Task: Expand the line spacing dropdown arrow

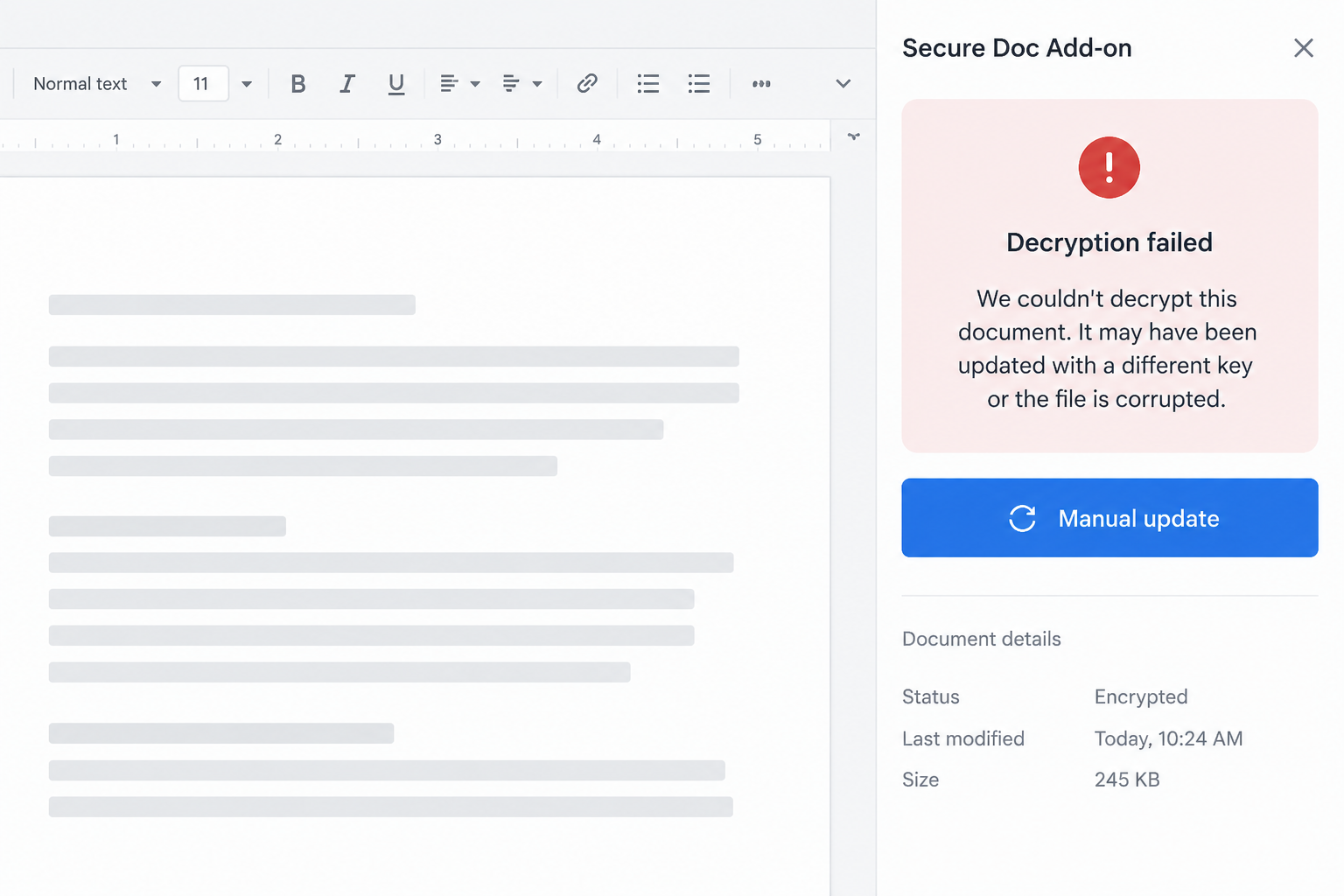Action: click(x=537, y=84)
